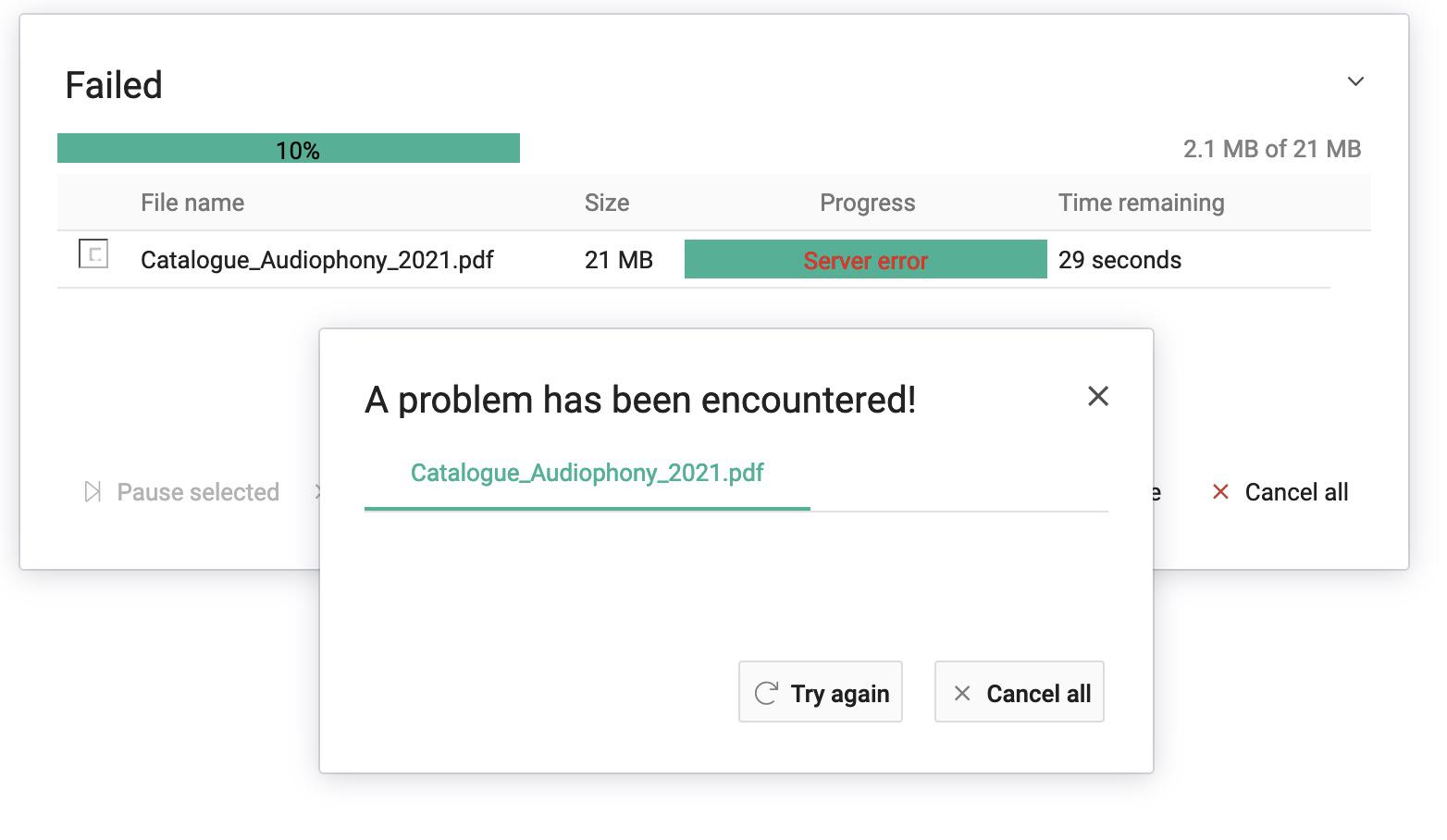The image size is (1447, 840).
Task: Click the 2.1 MB of 21 MB status text
Action: click(x=1272, y=149)
